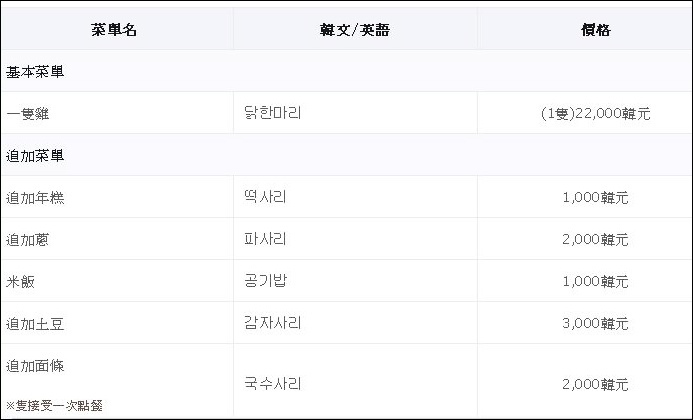Viewport: 693px width, 420px height.
Task: Click the 菜單名 column header
Action: click(114, 30)
